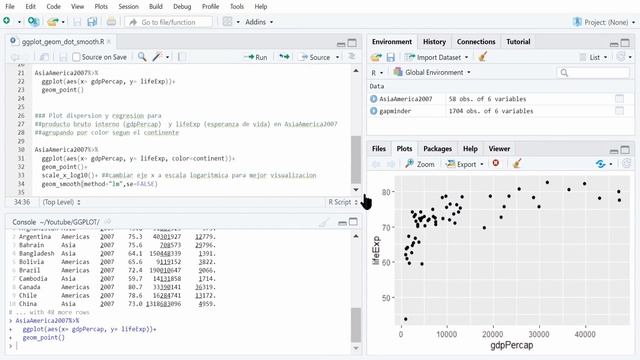
Task: Click the Publish plot icon
Action: coord(600,164)
